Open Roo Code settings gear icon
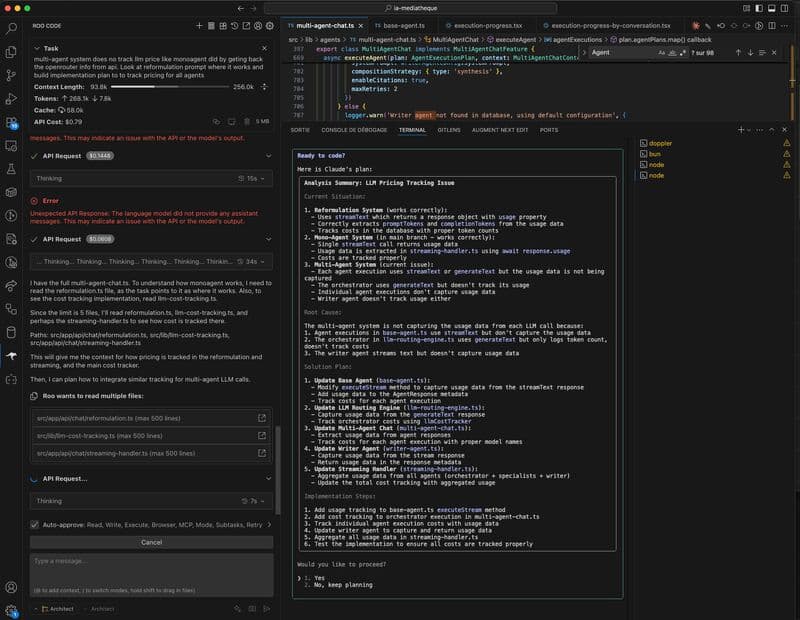Viewport: 800px width, 620px height. tap(270, 26)
